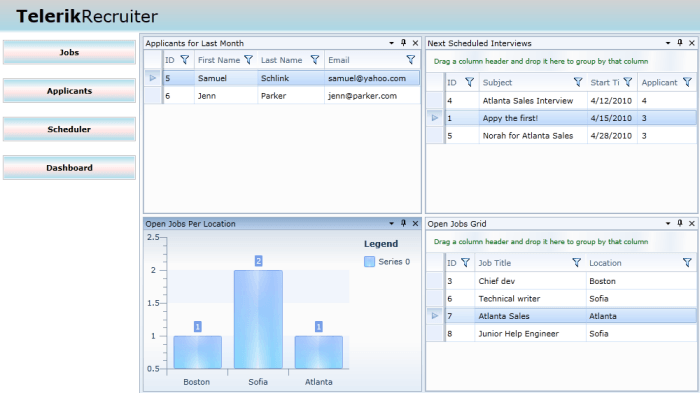Select the 4/28/2010 start date cell
This screenshot has height=393, width=700.
click(x=612, y=135)
